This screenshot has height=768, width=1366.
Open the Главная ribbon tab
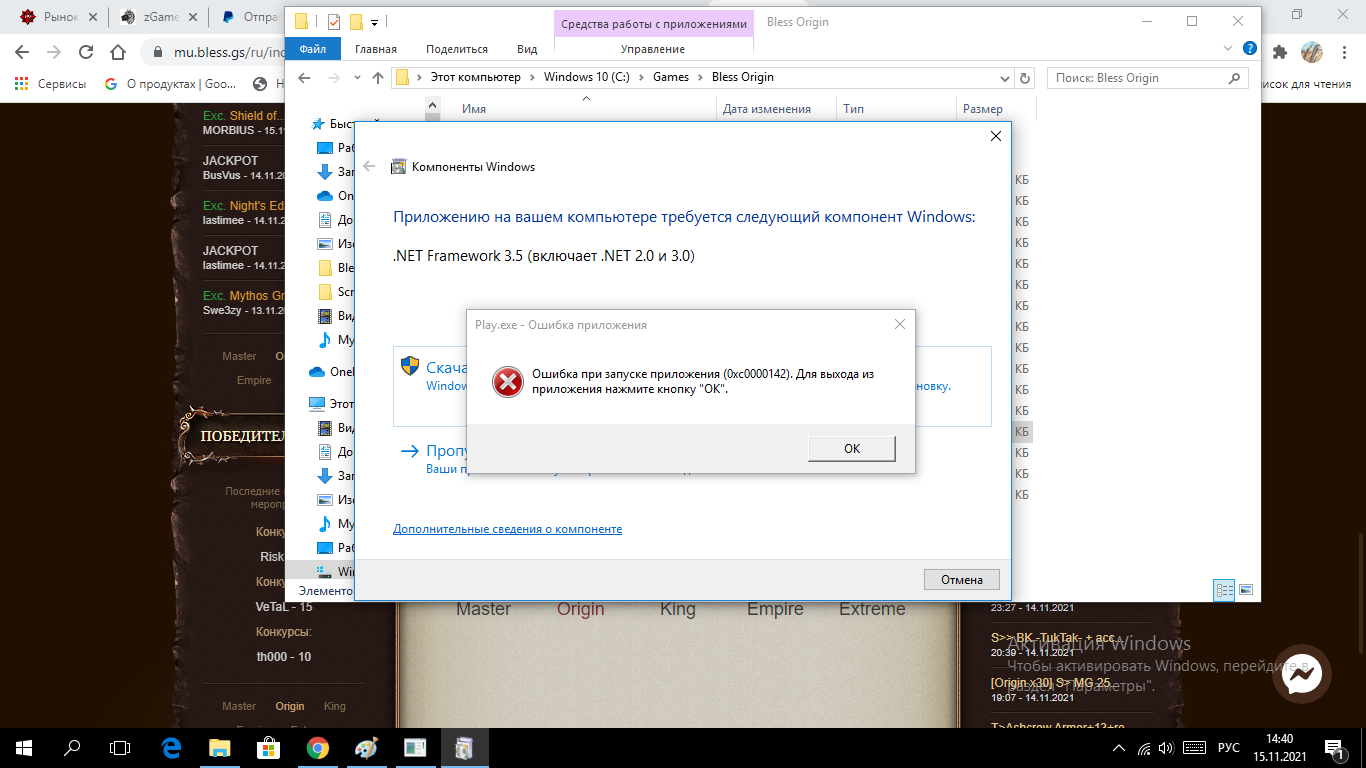coord(376,49)
